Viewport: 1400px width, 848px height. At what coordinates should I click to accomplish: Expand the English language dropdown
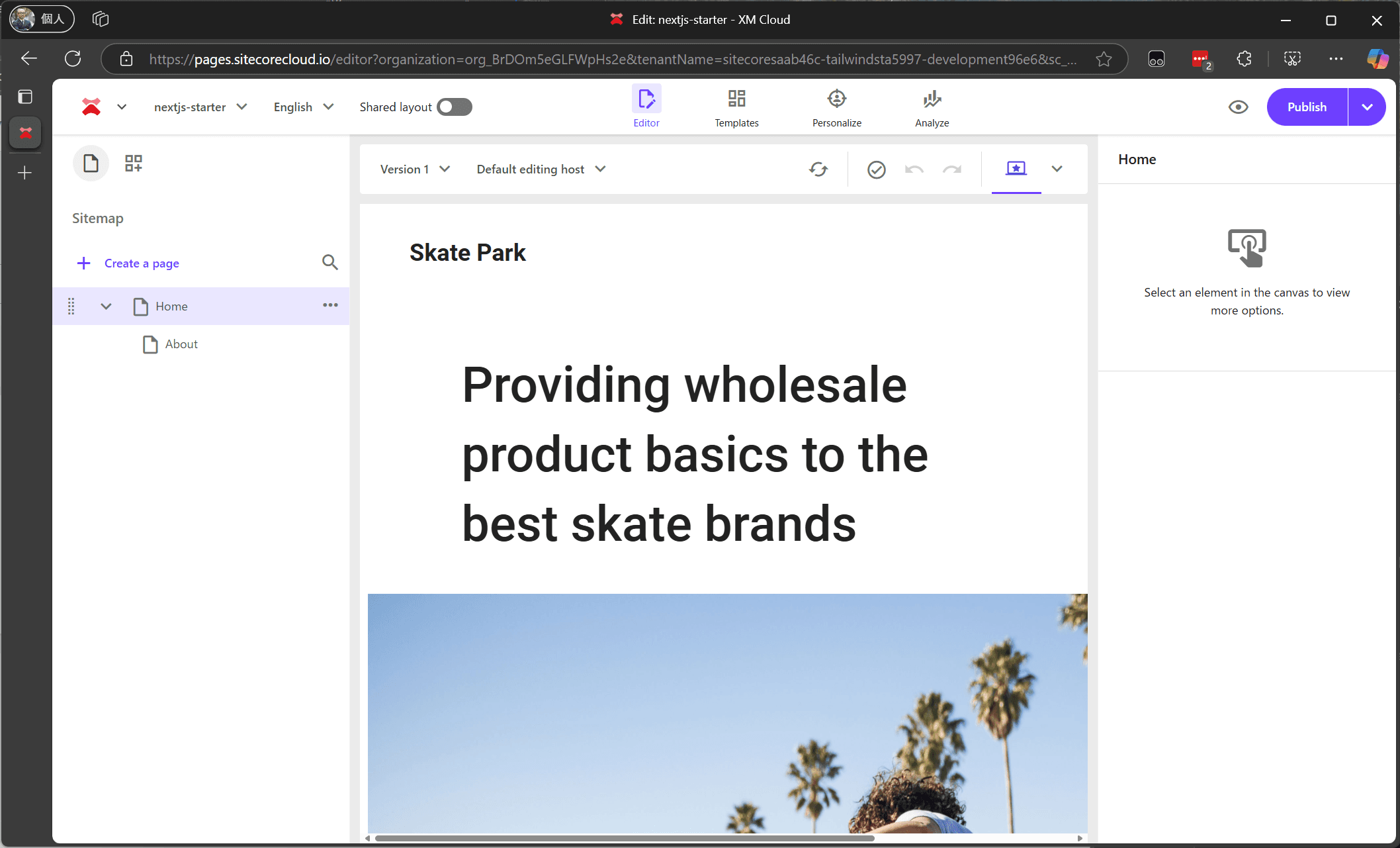pos(303,107)
